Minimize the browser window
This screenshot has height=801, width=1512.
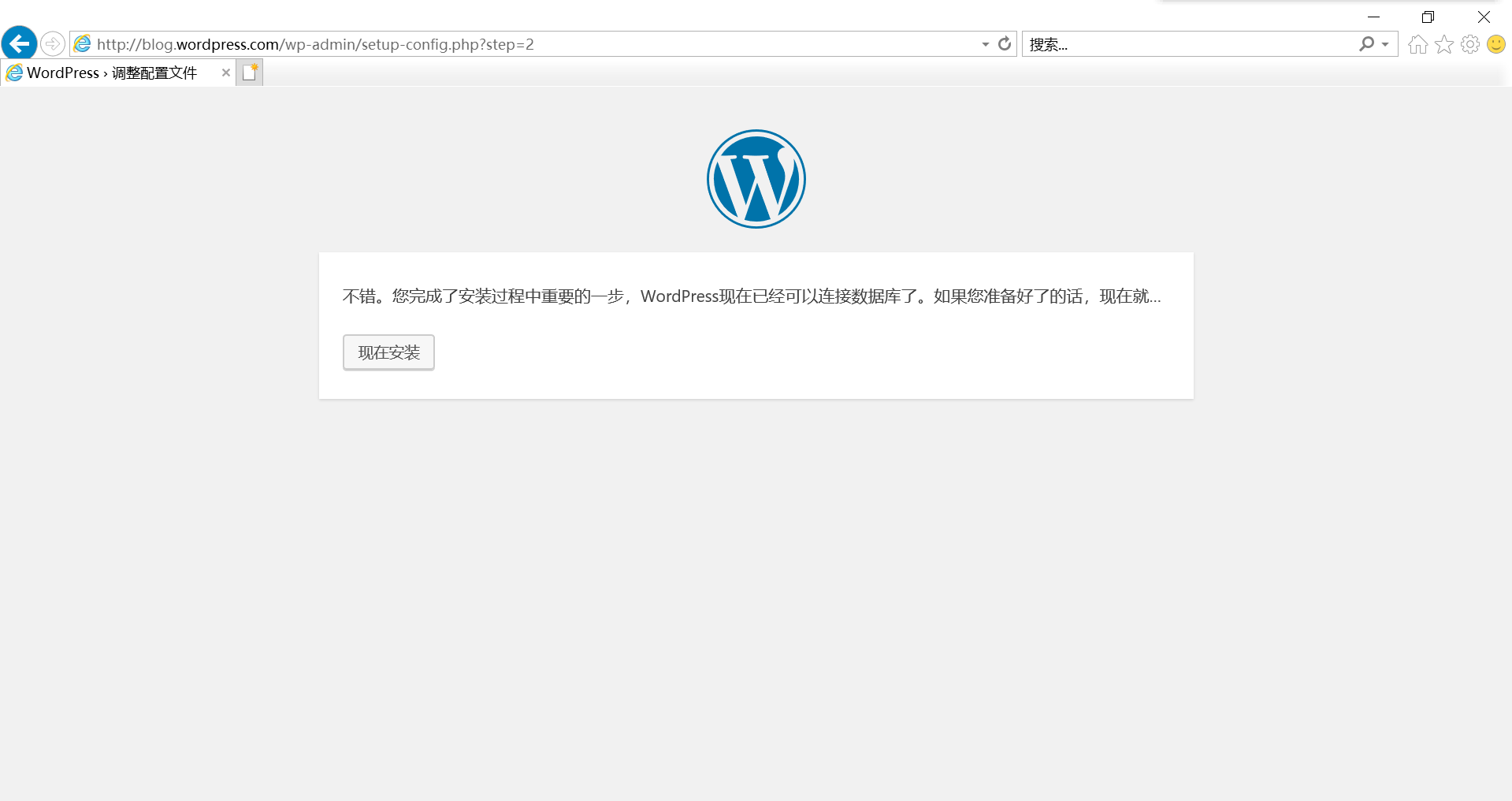coord(1373,17)
